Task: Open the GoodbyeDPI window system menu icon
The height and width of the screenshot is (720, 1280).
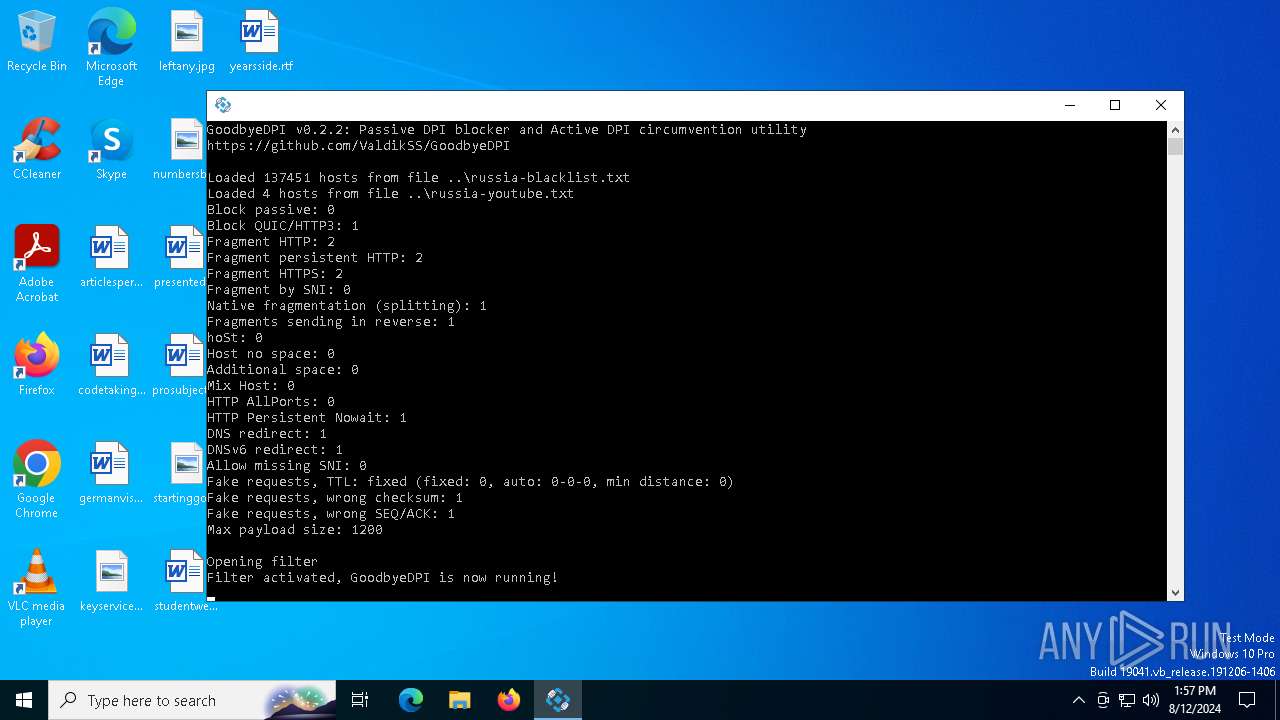Action: tap(223, 105)
